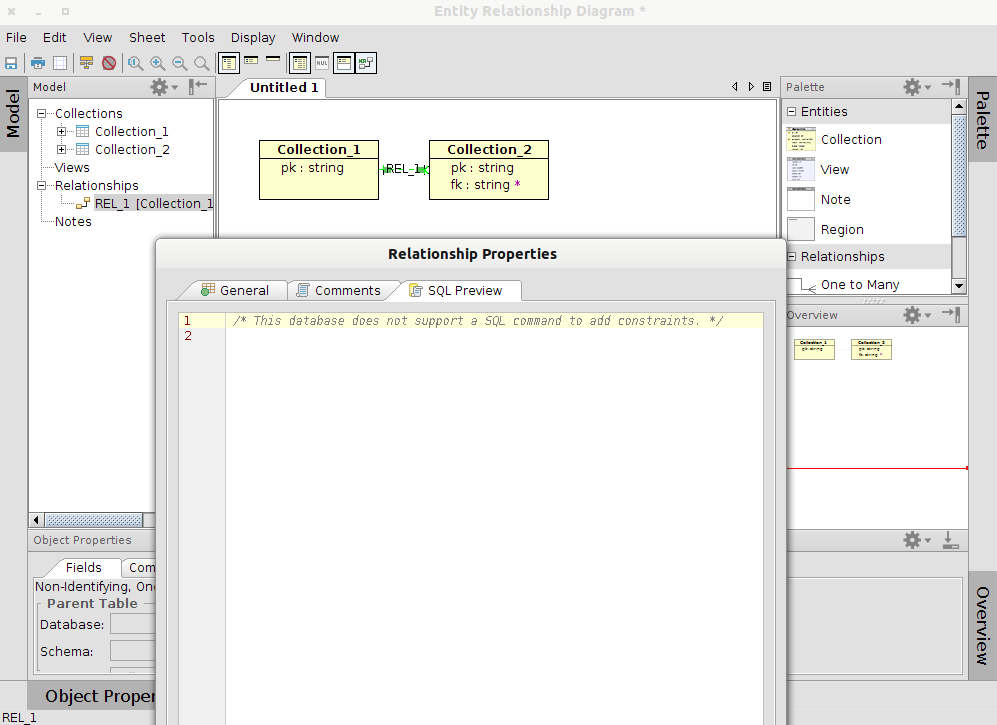Viewport: 997px width, 725px height.
Task: Click the page grid icon in toolbar
Action: click(60, 63)
